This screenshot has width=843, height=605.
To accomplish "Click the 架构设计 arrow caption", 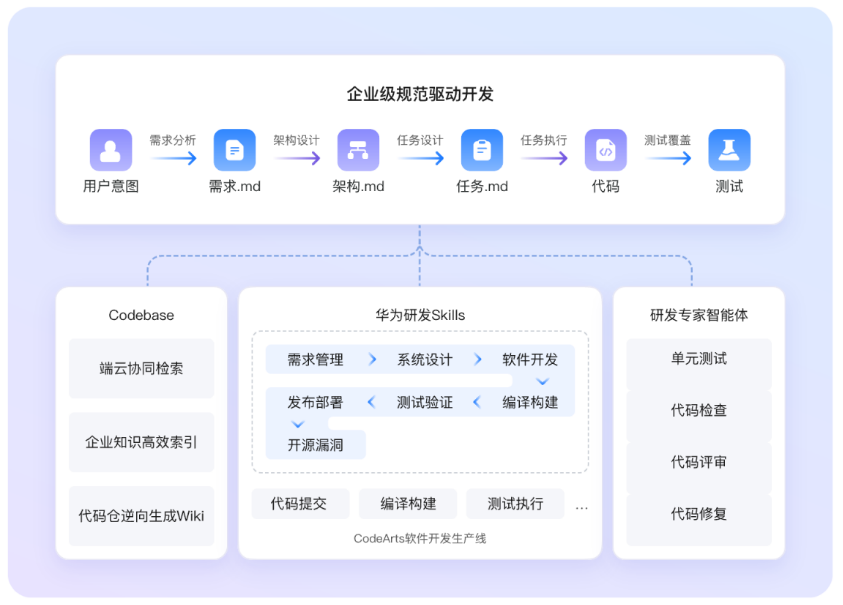I will (296, 140).
